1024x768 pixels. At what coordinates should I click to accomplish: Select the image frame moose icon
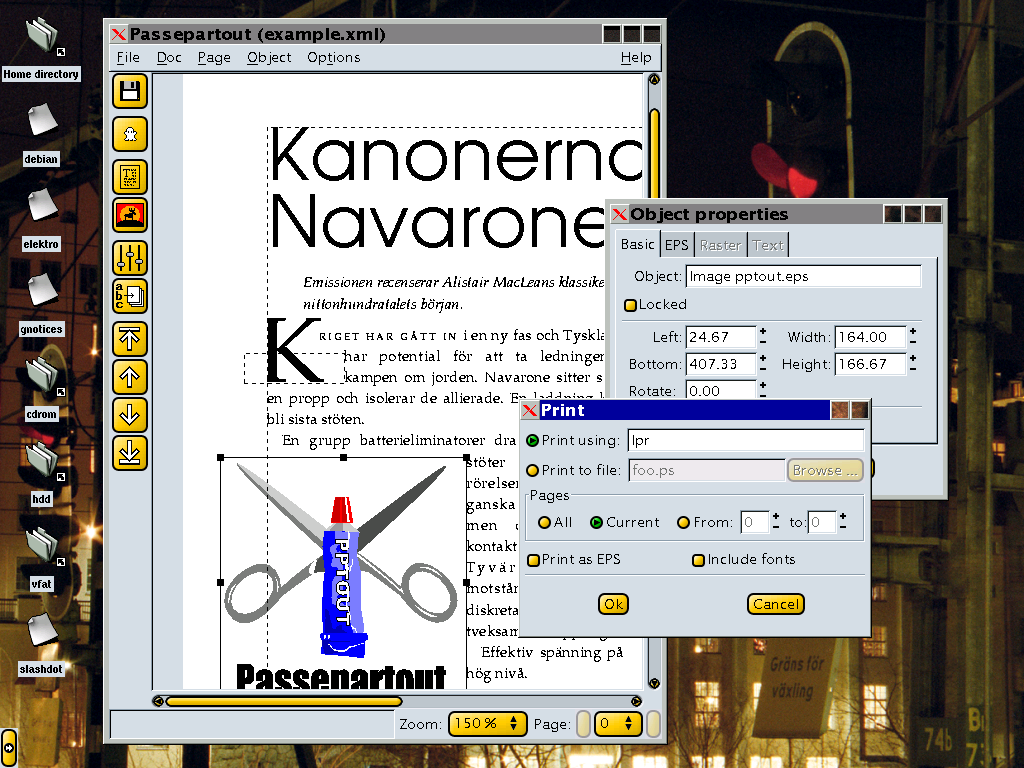(x=129, y=215)
